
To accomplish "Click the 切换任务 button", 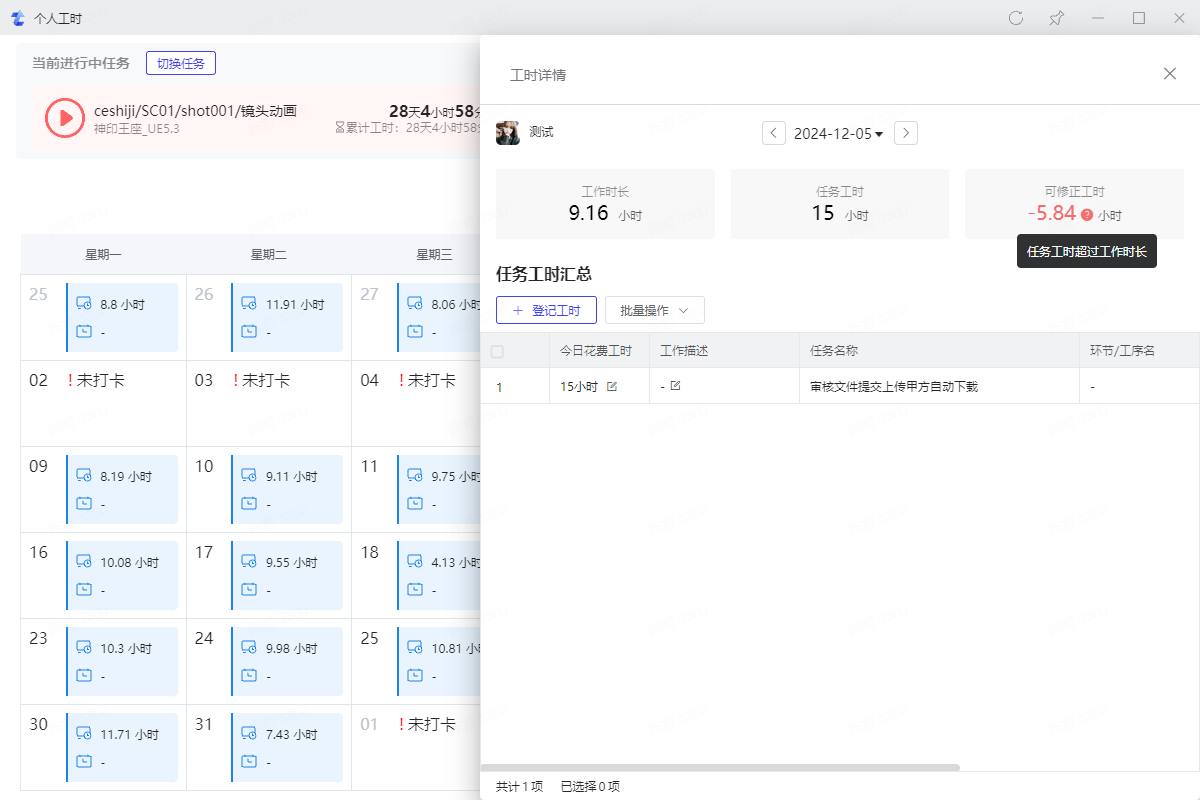I will click(181, 63).
